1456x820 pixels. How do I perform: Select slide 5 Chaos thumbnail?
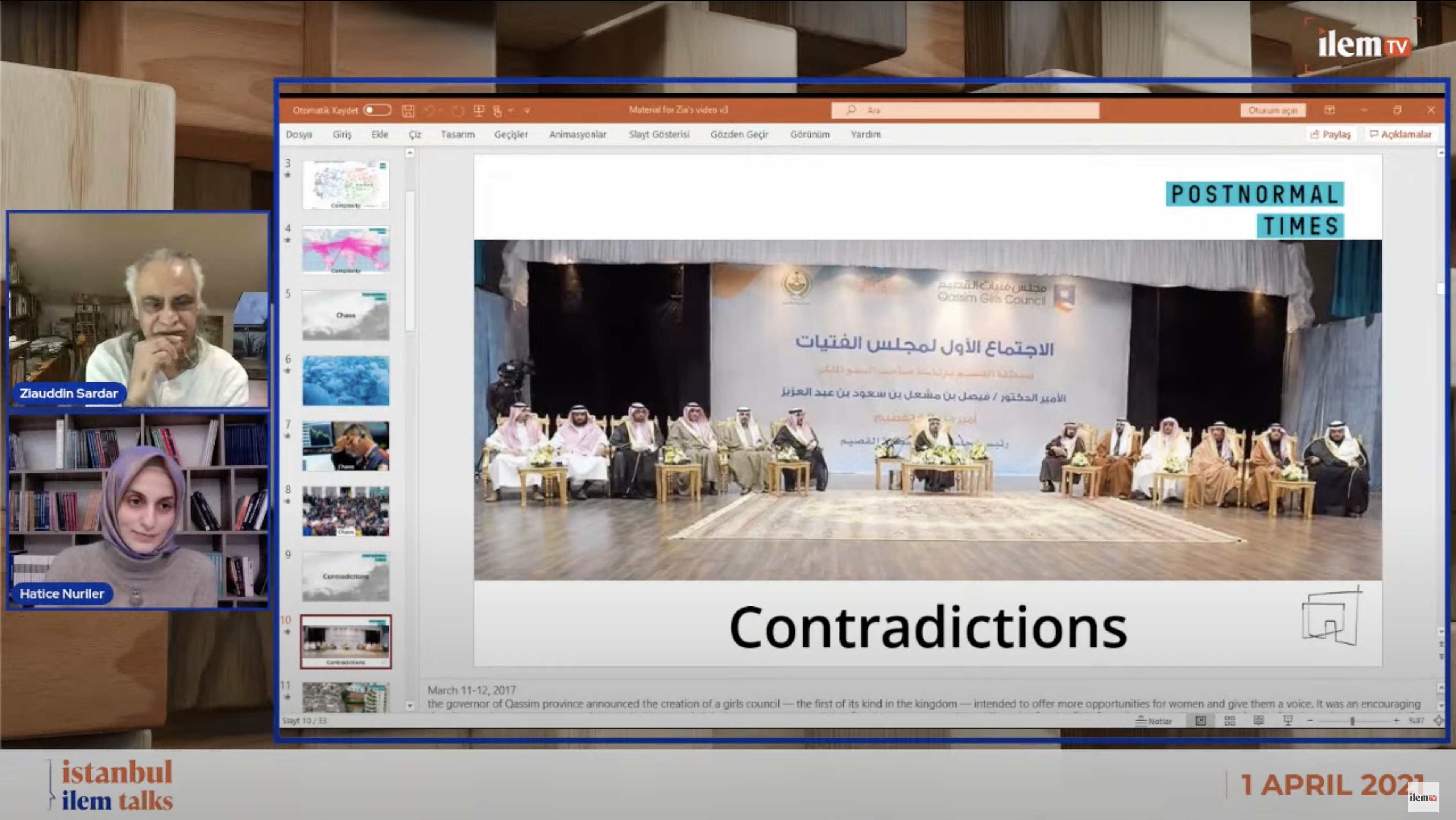(345, 316)
